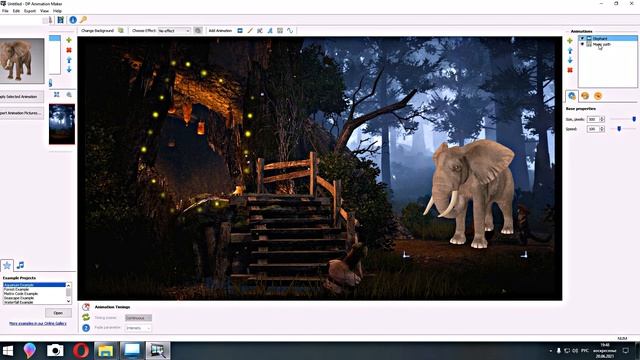640x360 pixels.
Task: Open the File menu
Action: pos(5,11)
